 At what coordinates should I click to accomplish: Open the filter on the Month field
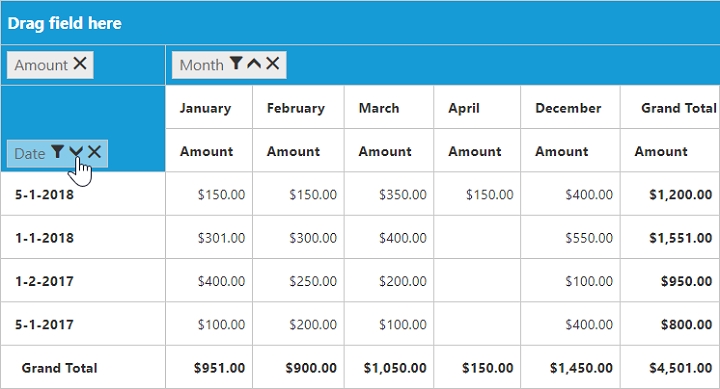click(x=236, y=63)
